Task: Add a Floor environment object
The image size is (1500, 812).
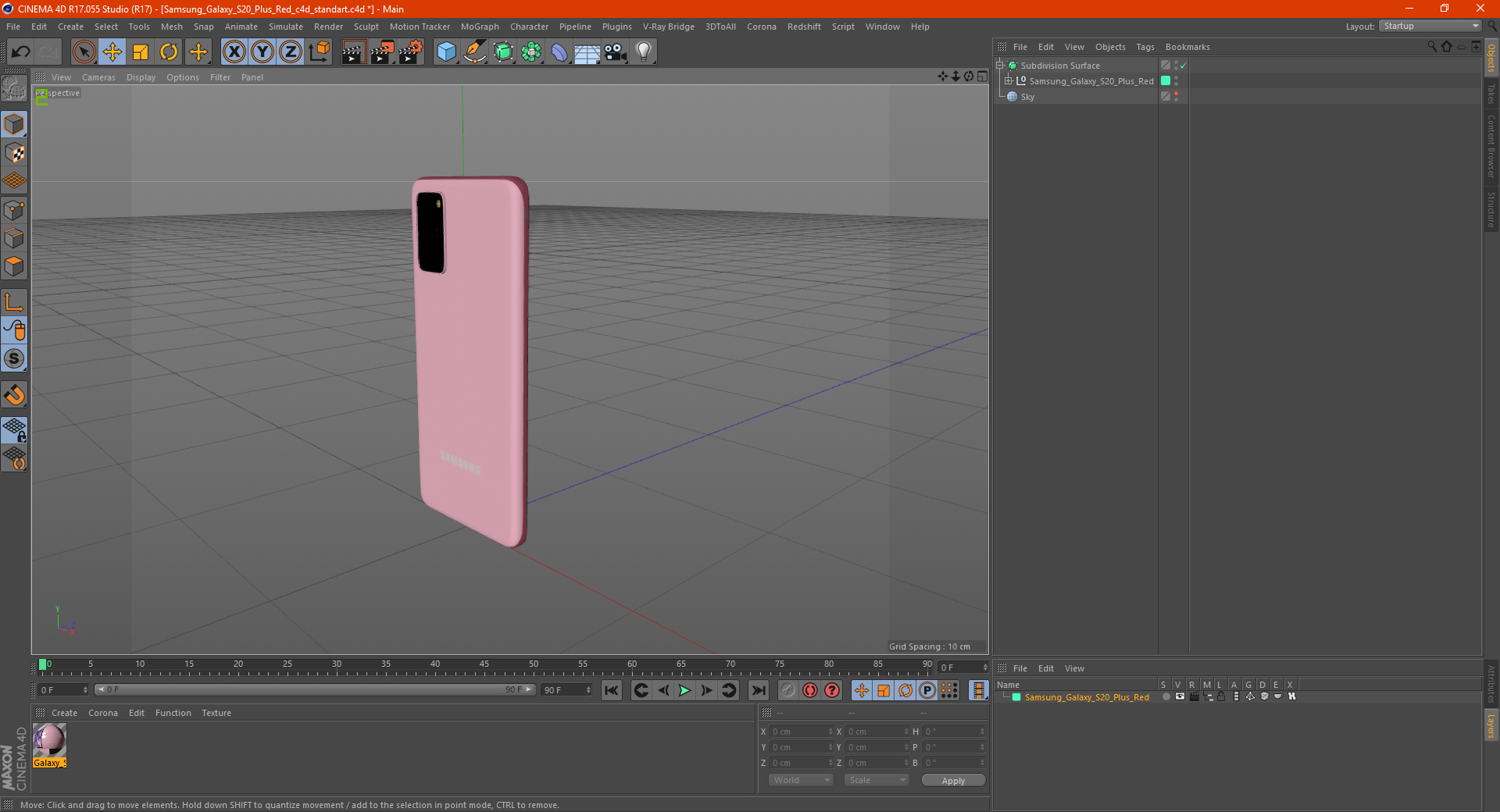Action: pos(587,52)
